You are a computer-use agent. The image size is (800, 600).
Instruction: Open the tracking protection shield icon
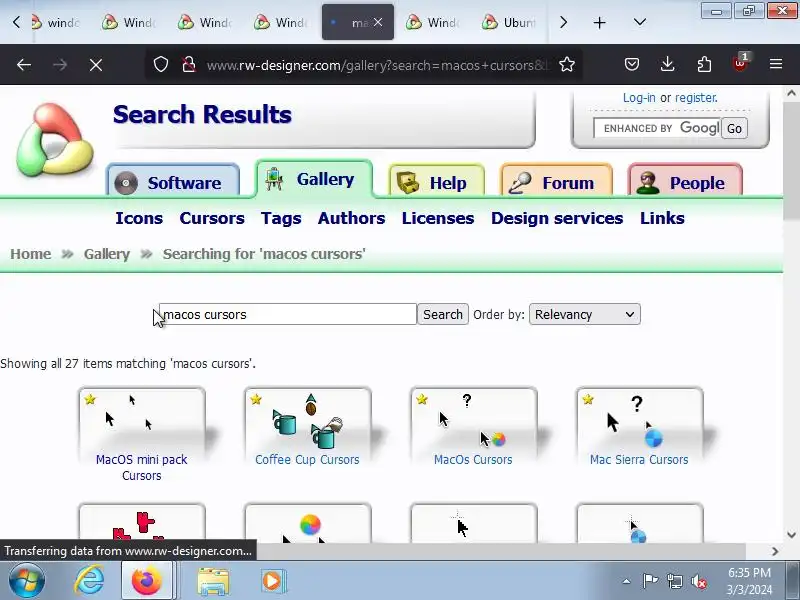coord(161,65)
